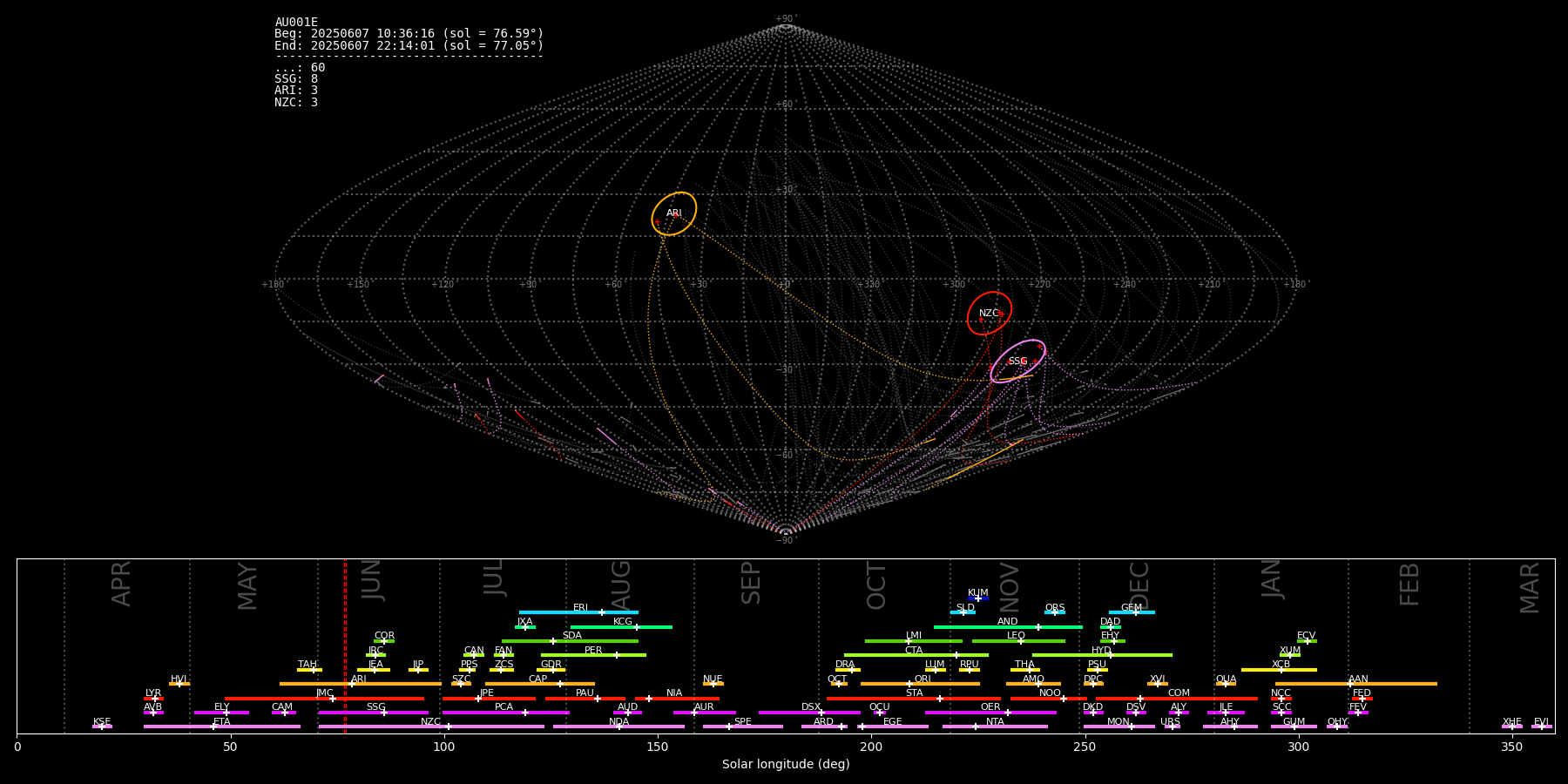This screenshot has height=784, width=1568.
Task: Select the 'Beg: 20250607 10:36:16' line
Action: (x=409, y=34)
